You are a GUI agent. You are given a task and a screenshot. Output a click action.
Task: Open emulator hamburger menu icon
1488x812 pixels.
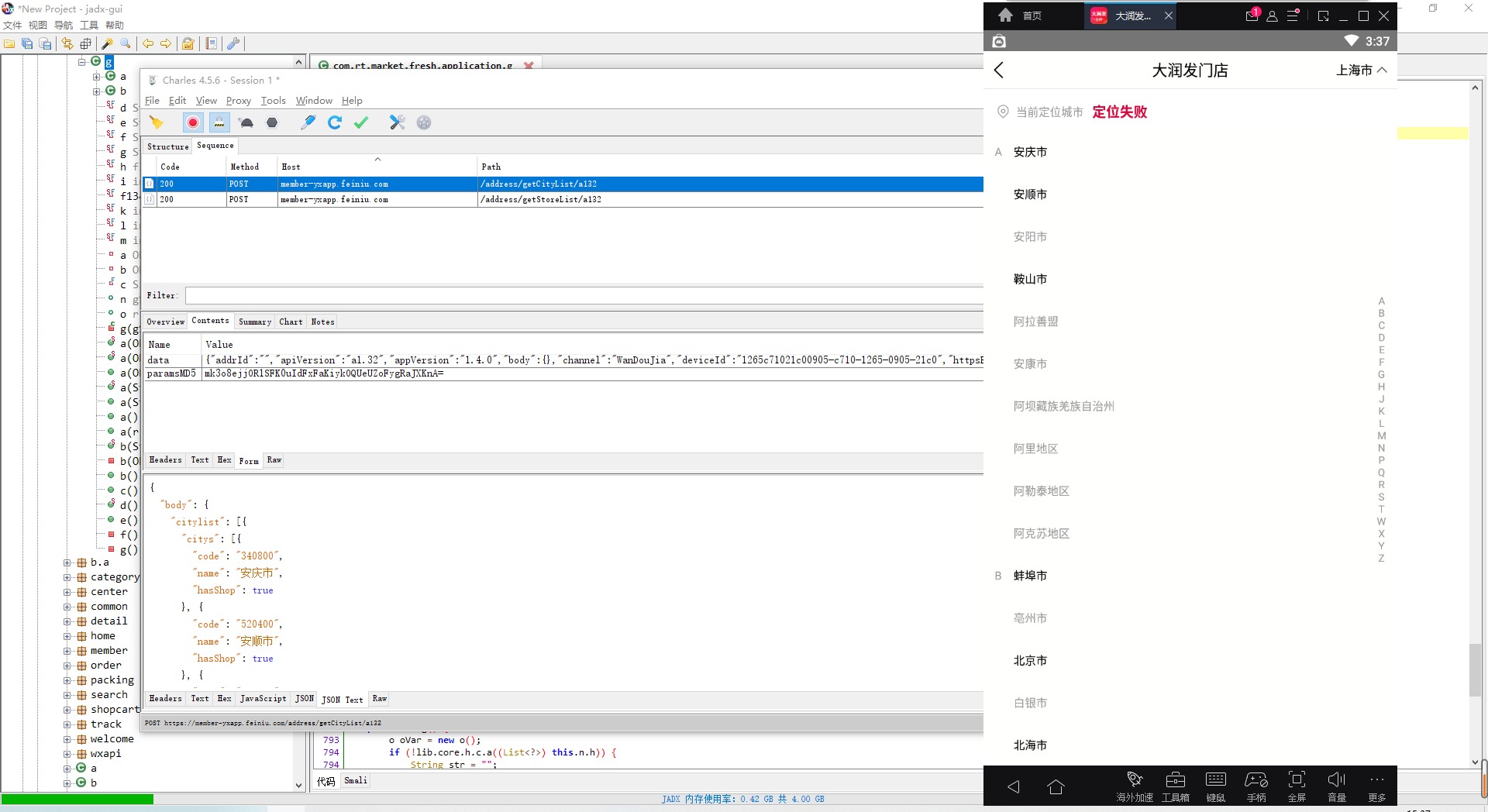point(1293,15)
